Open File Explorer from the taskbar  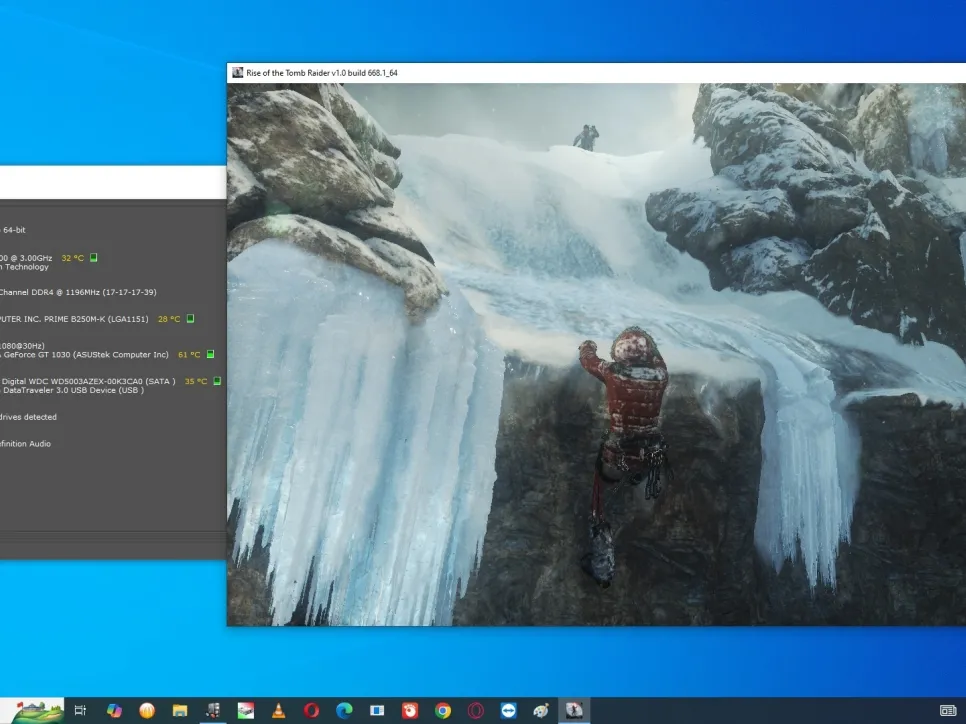pos(180,710)
